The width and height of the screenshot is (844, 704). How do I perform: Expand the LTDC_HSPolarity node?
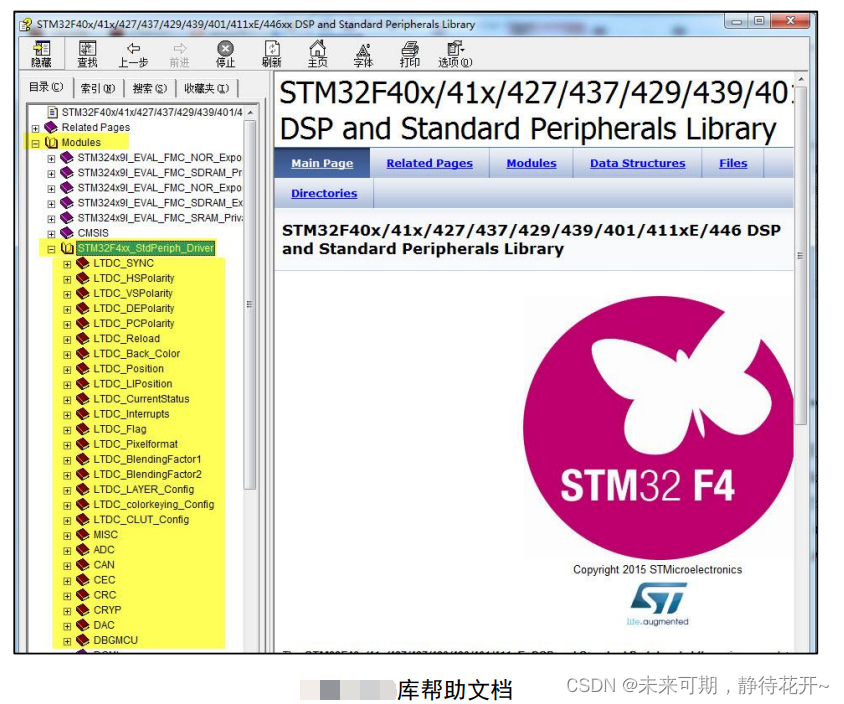[67, 279]
